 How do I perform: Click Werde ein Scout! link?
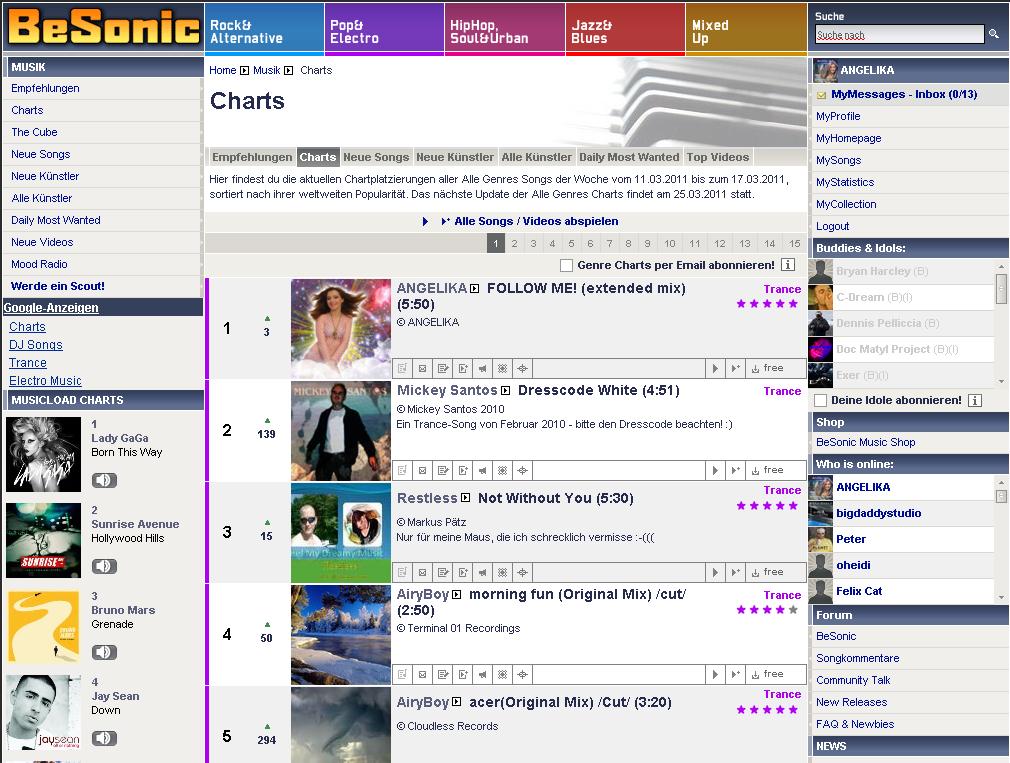[58, 286]
